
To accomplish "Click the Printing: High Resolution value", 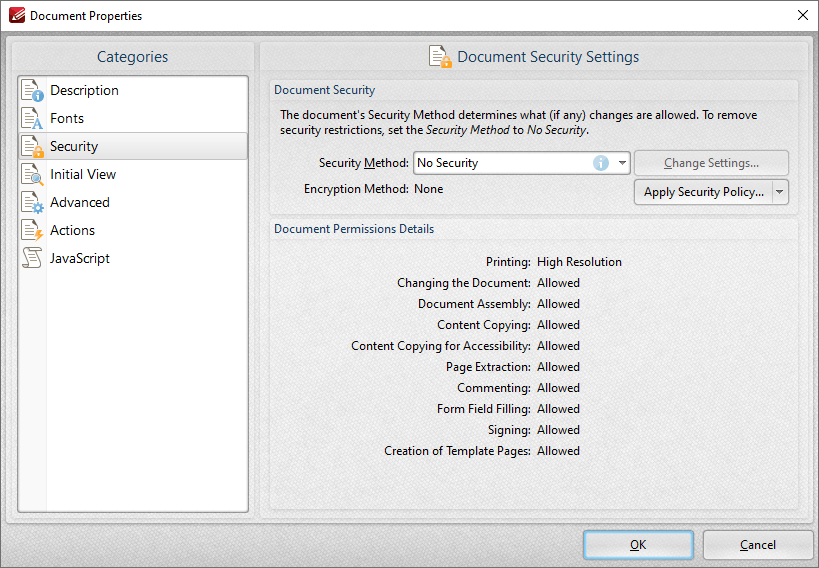I will click(579, 262).
